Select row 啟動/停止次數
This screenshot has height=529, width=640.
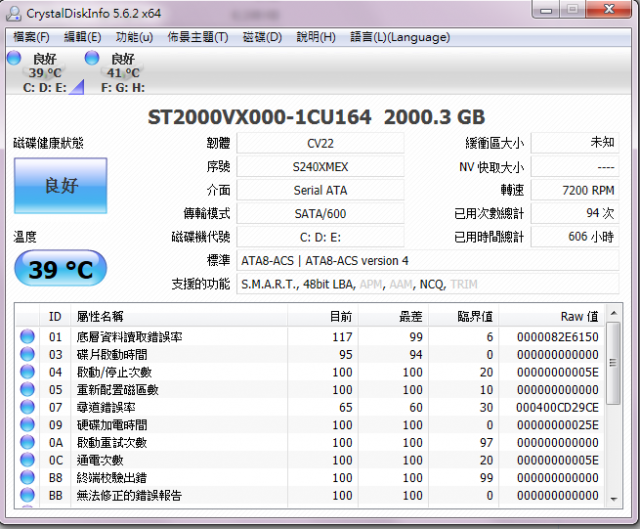[x=310, y=372]
